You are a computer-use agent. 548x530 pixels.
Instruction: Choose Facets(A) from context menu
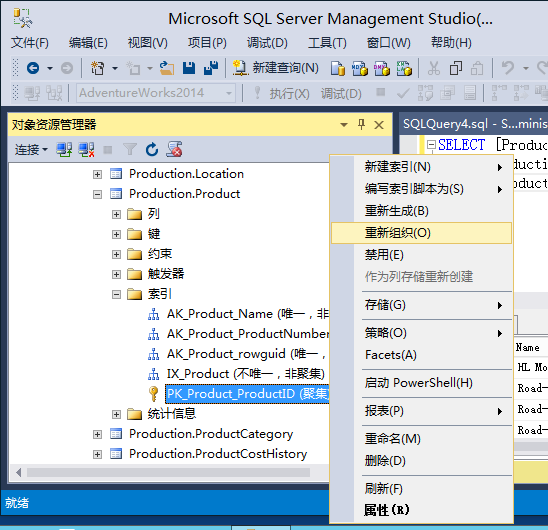click(x=421, y=355)
